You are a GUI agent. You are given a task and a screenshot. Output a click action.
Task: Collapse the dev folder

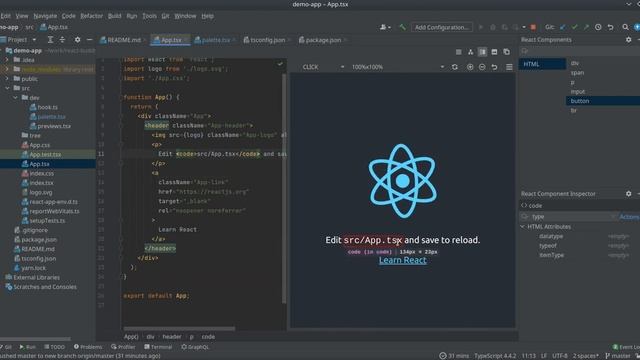coord(15,98)
